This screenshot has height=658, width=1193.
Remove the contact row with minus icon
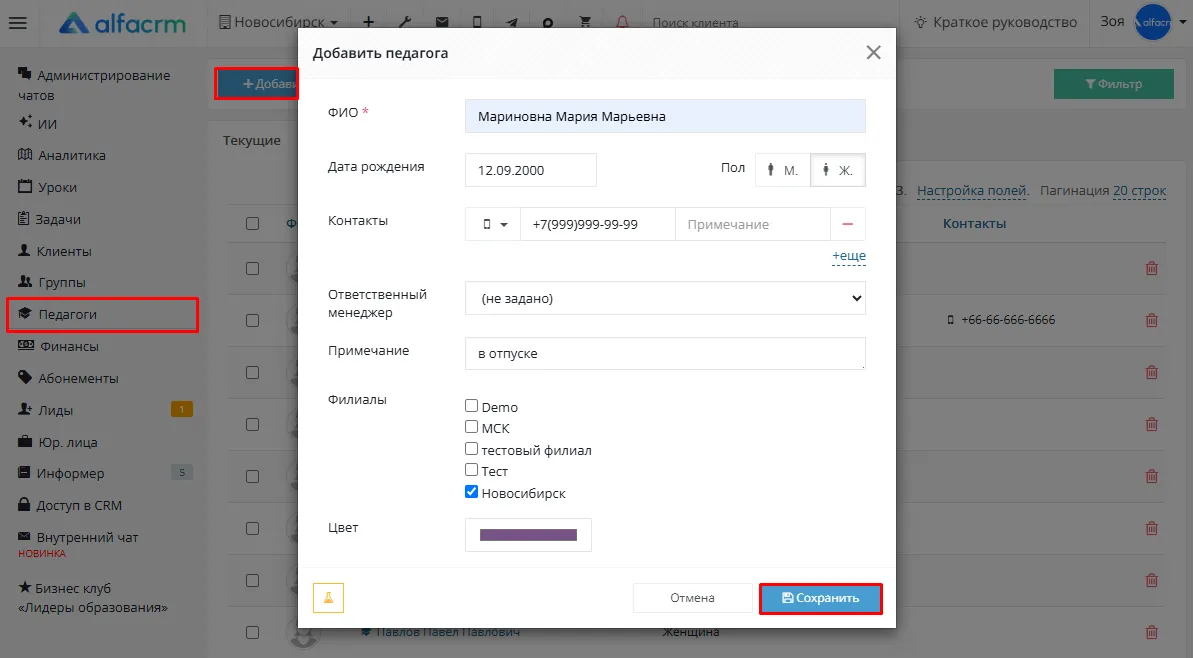click(x=848, y=224)
